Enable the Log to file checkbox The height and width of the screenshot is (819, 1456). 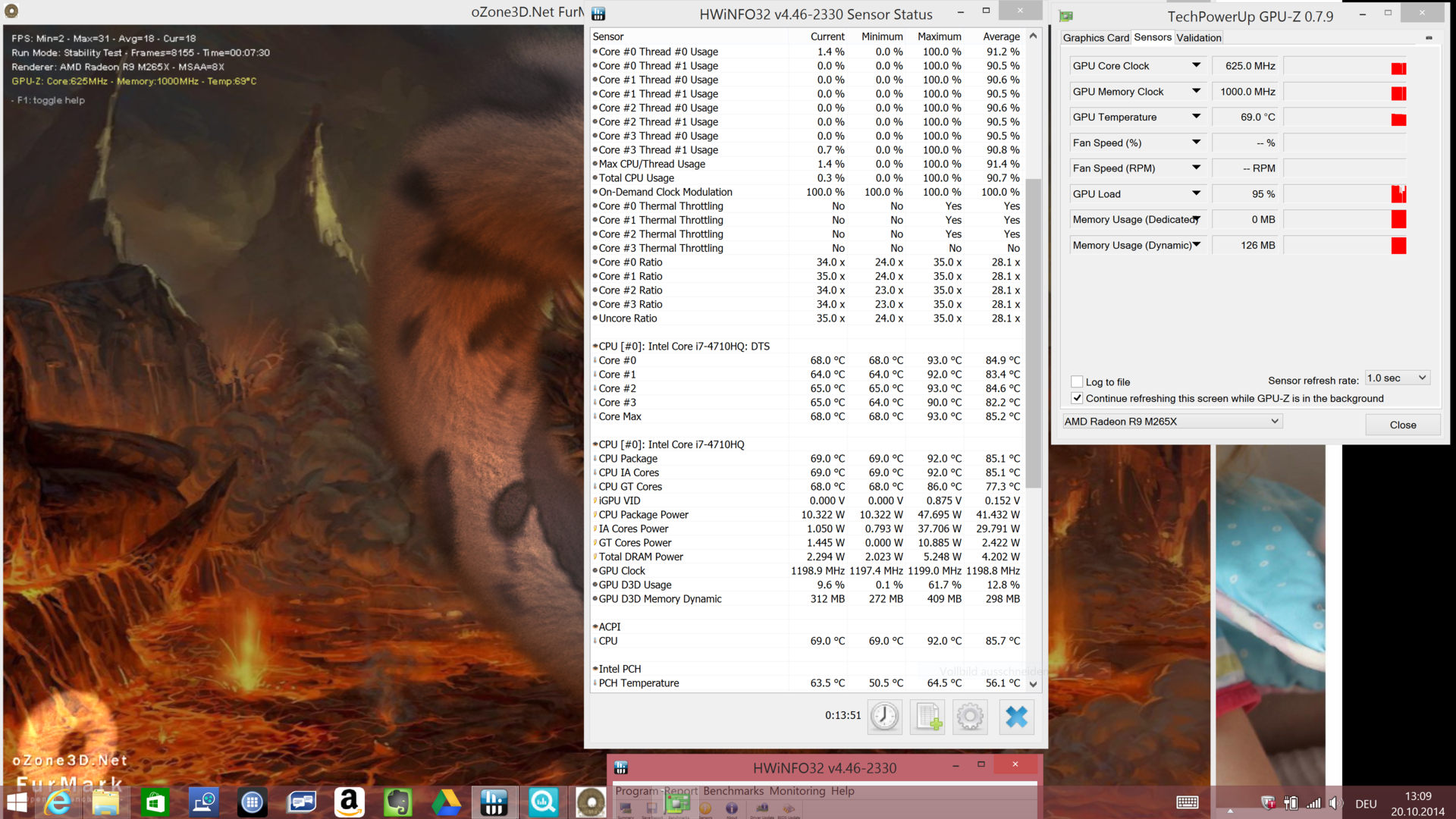point(1077,381)
